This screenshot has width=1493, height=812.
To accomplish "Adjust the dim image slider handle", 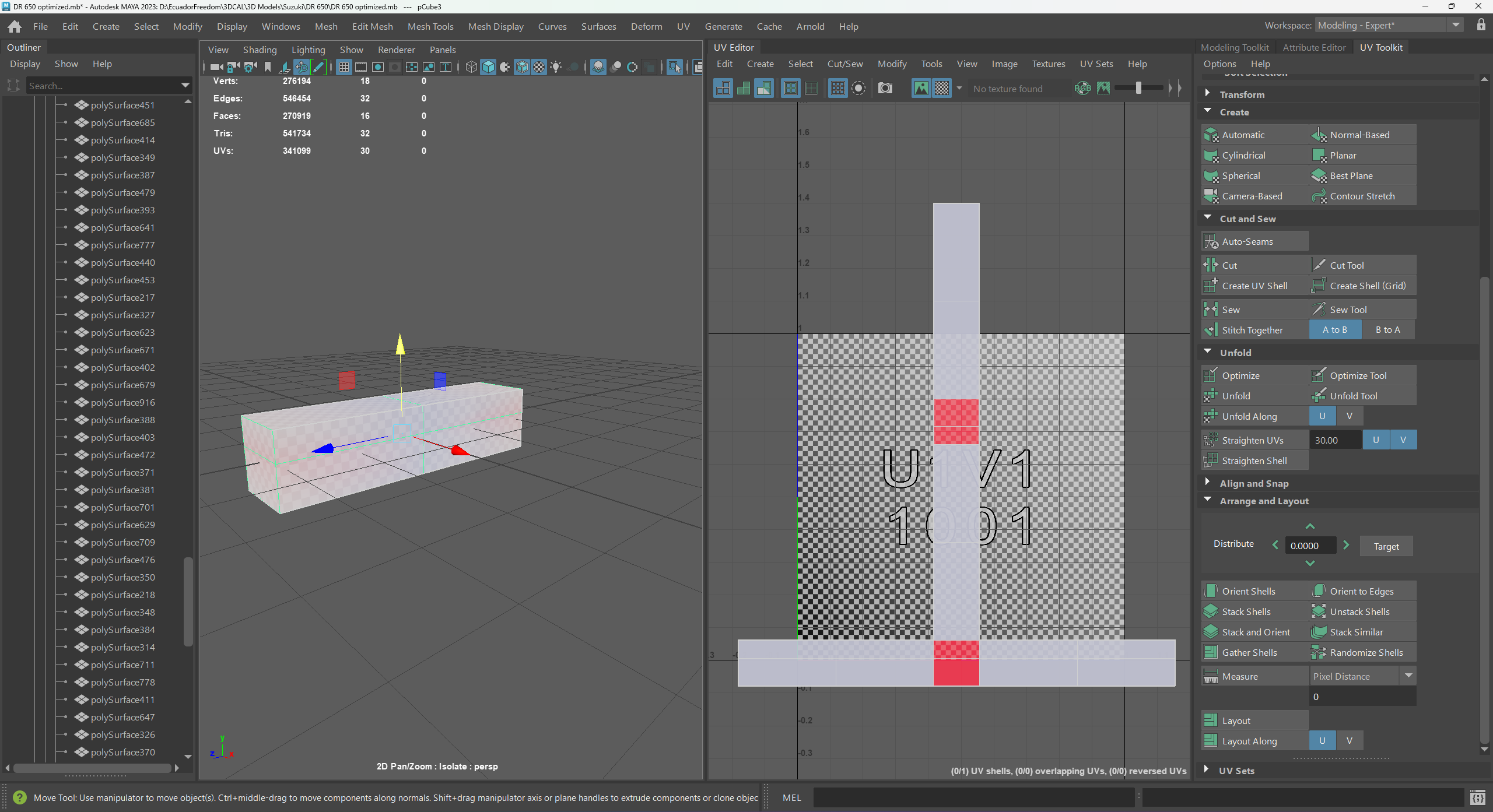I will click(x=1138, y=88).
